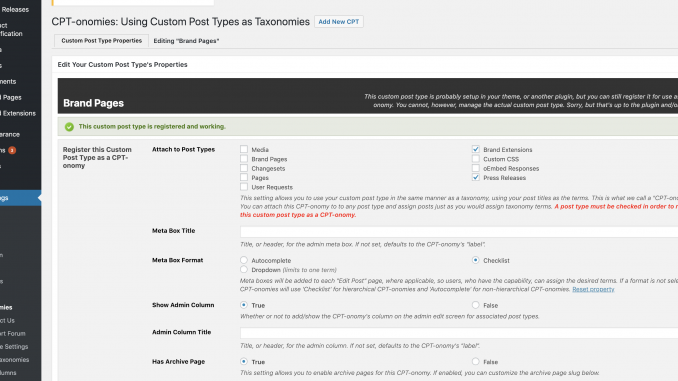Check the oEmbed Responses checkbox

(476, 168)
